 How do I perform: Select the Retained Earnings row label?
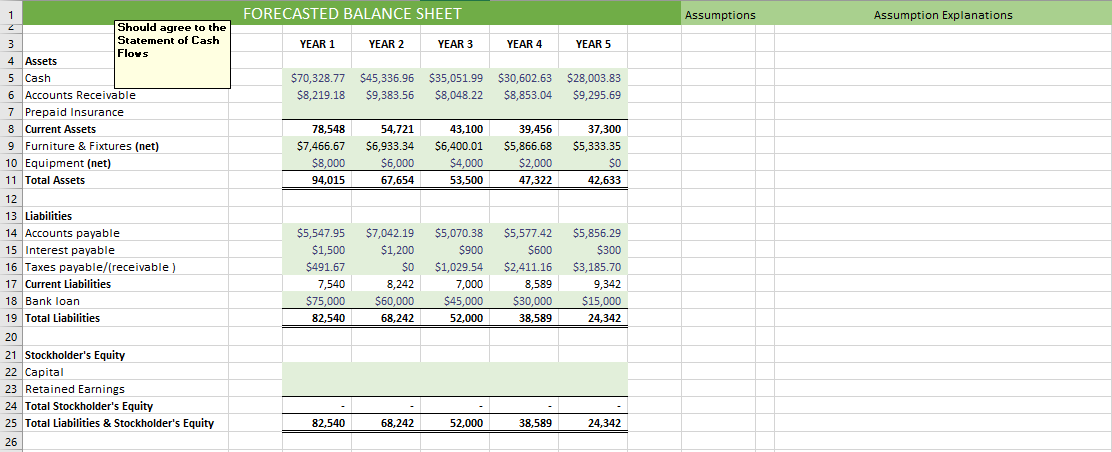coord(74,389)
